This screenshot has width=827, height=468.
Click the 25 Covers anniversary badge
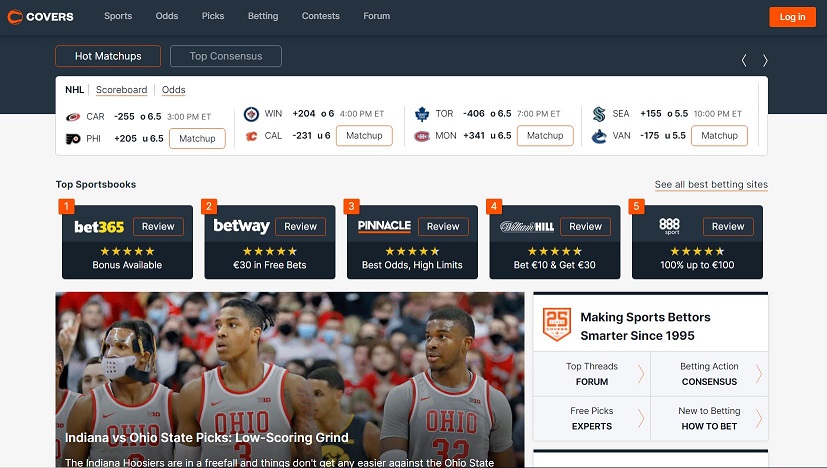[x=557, y=324]
